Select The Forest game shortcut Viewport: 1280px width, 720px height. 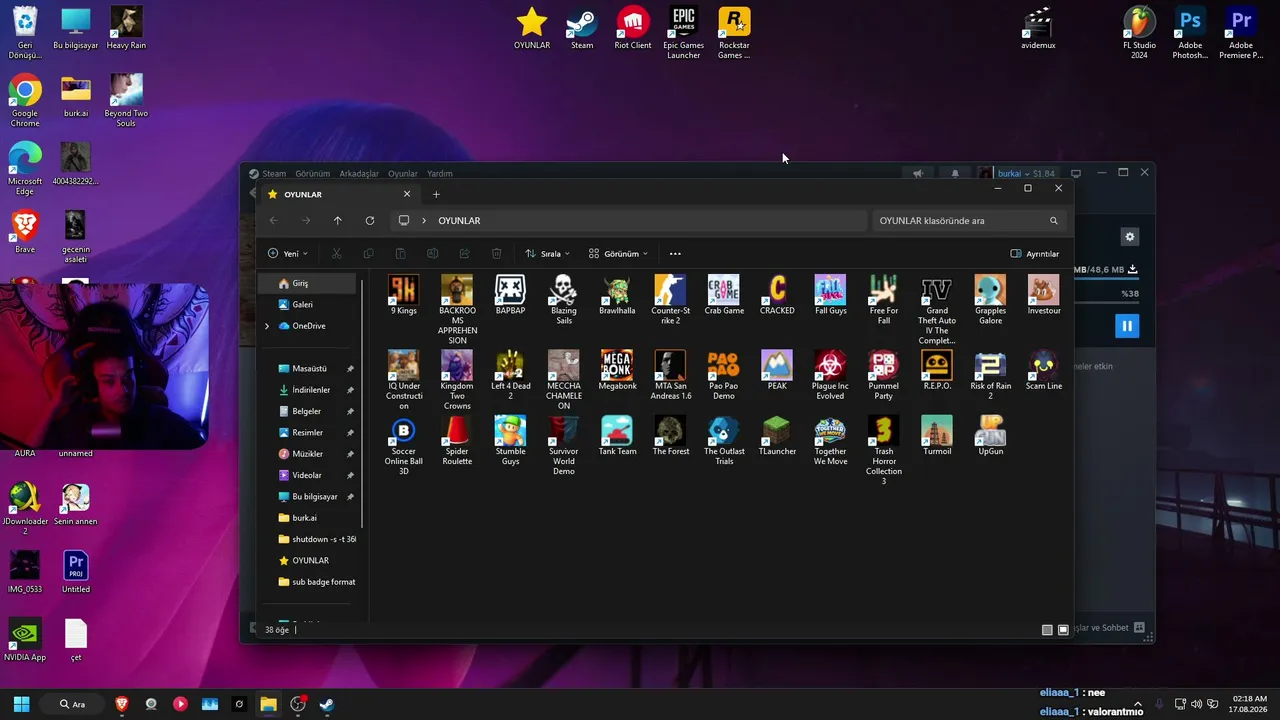click(670, 436)
